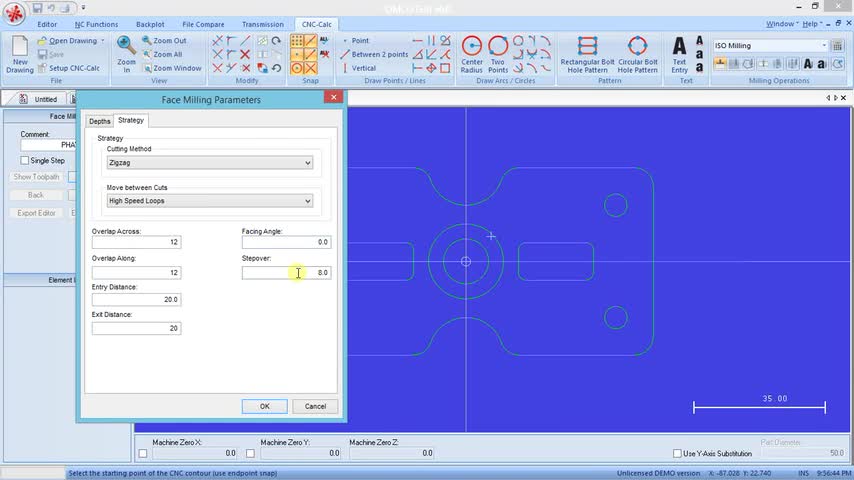Expand the Open Drawing arrow
This screenshot has width=854, height=480.
(102, 41)
